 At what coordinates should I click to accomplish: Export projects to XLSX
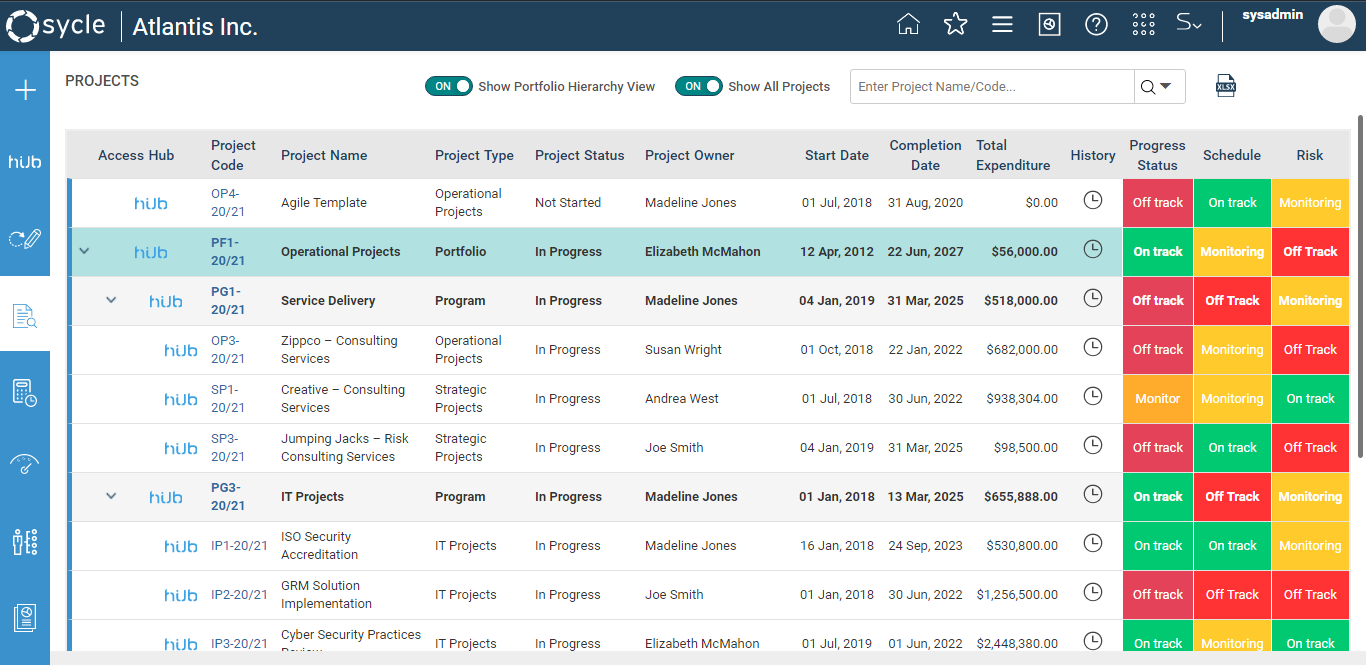pyautogui.click(x=1226, y=86)
